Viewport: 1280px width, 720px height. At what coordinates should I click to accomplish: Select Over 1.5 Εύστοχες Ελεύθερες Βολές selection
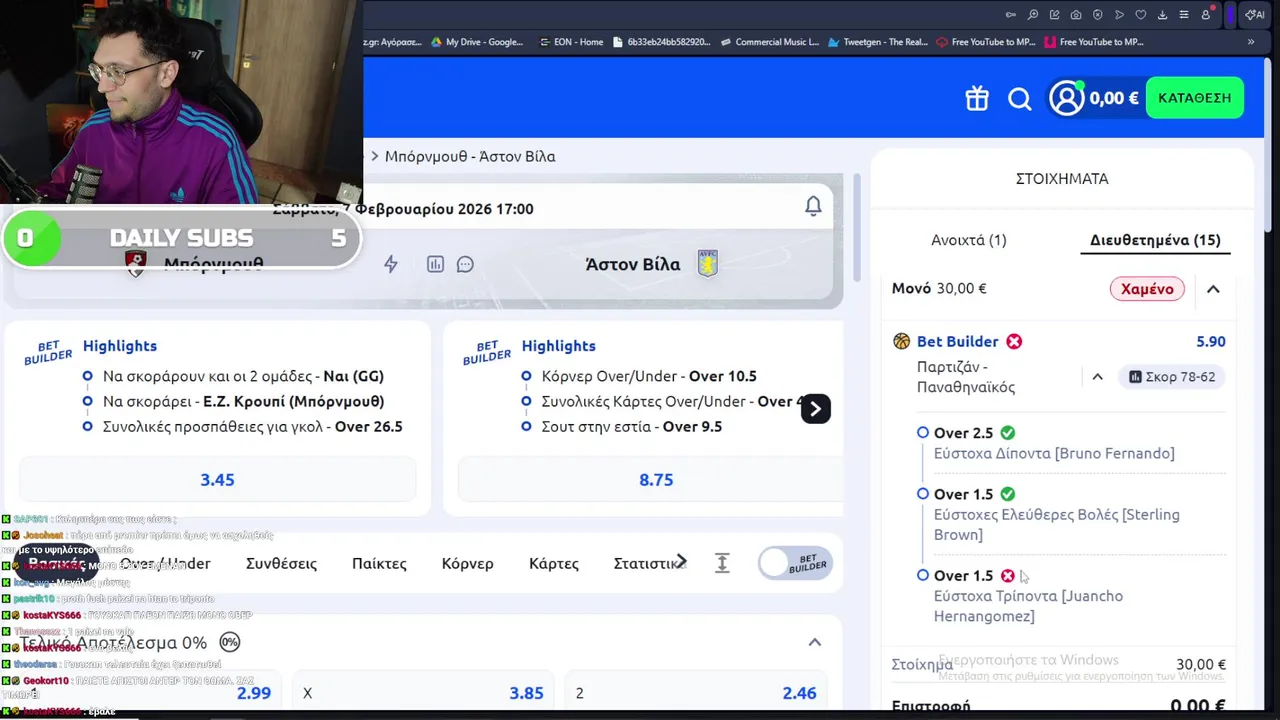pos(1057,514)
